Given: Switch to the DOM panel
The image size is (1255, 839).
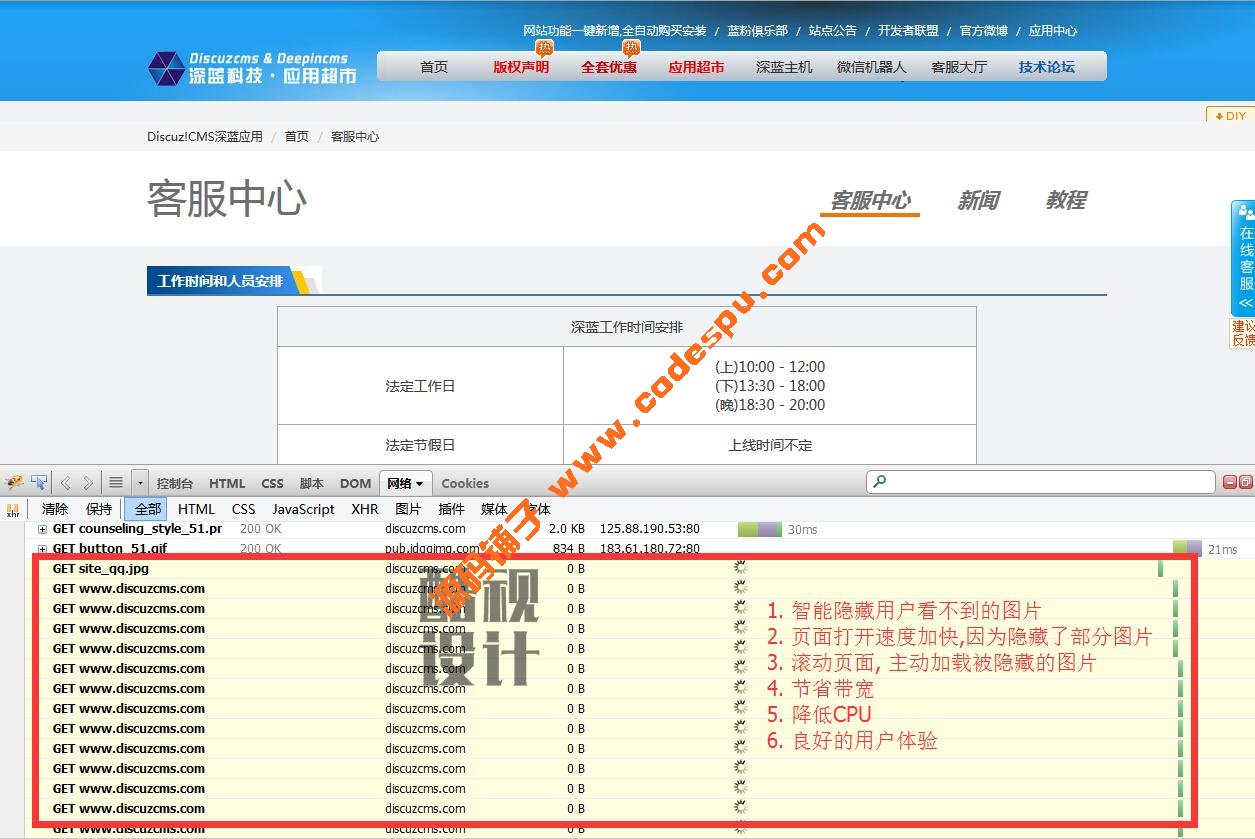Looking at the screenshot, I should (355, 483).
